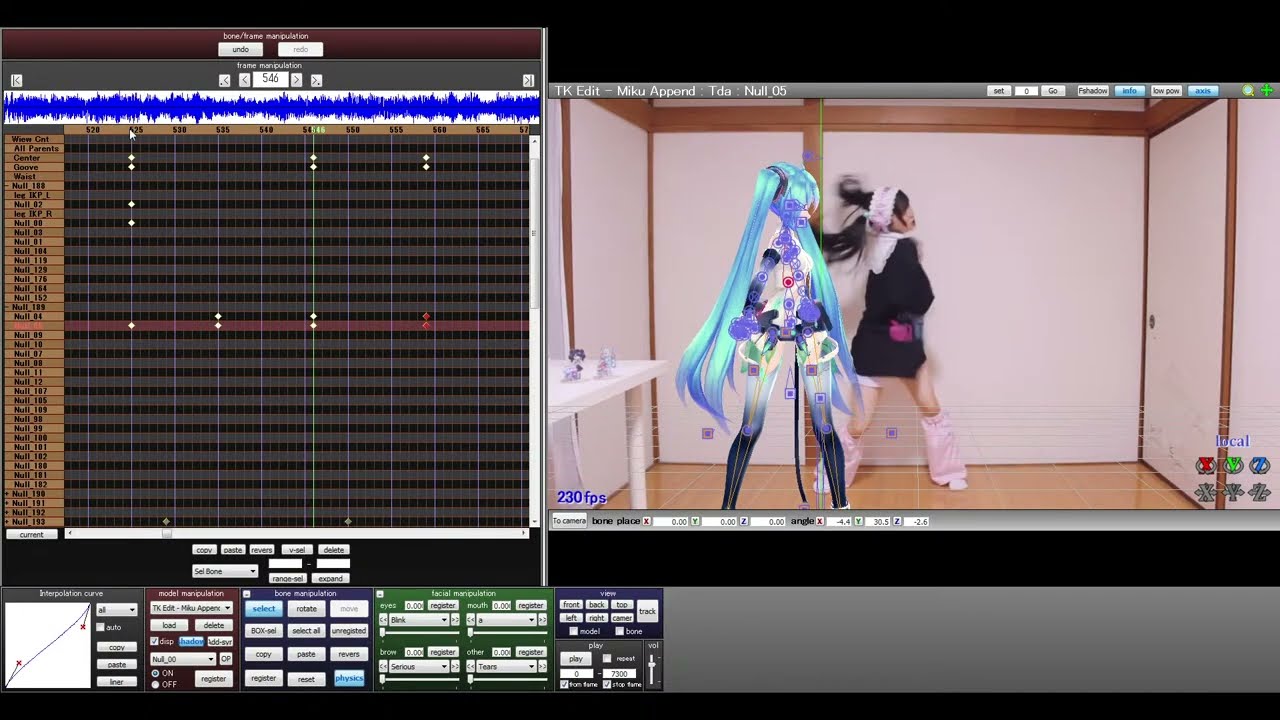
Task: Adjust the vol volume slider
Action: 653,668
